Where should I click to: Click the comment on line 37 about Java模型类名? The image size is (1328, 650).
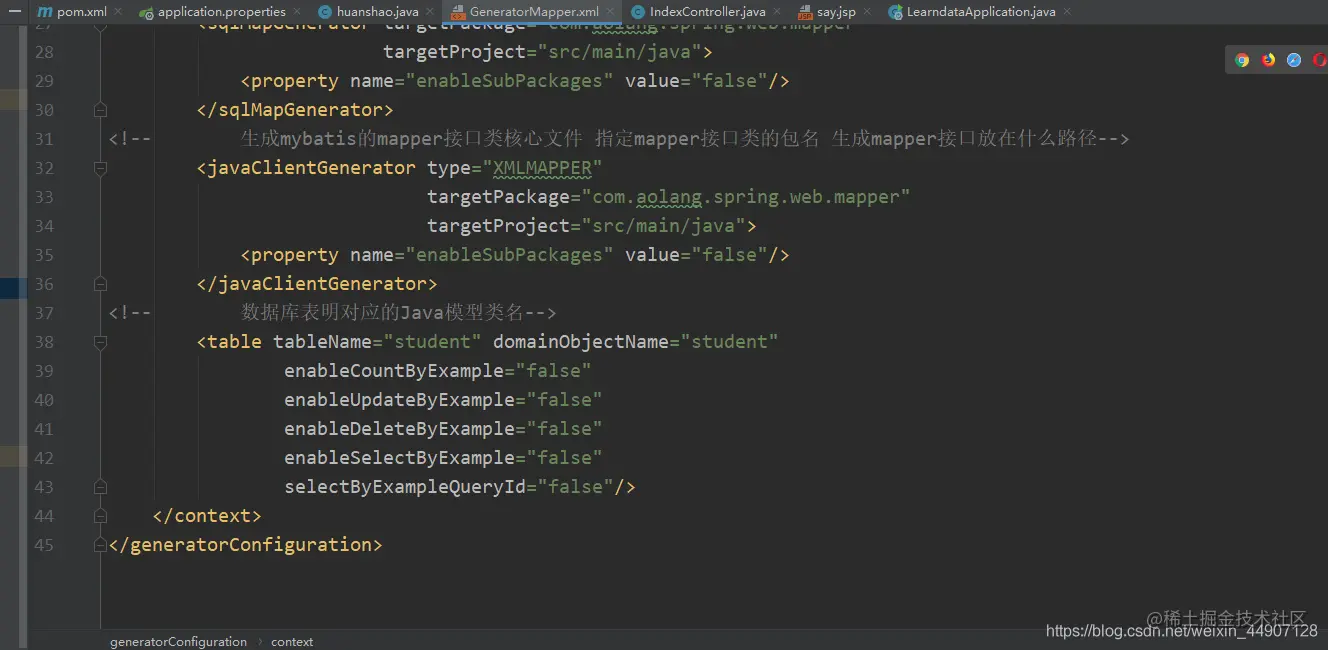click(x=399, y=313)
